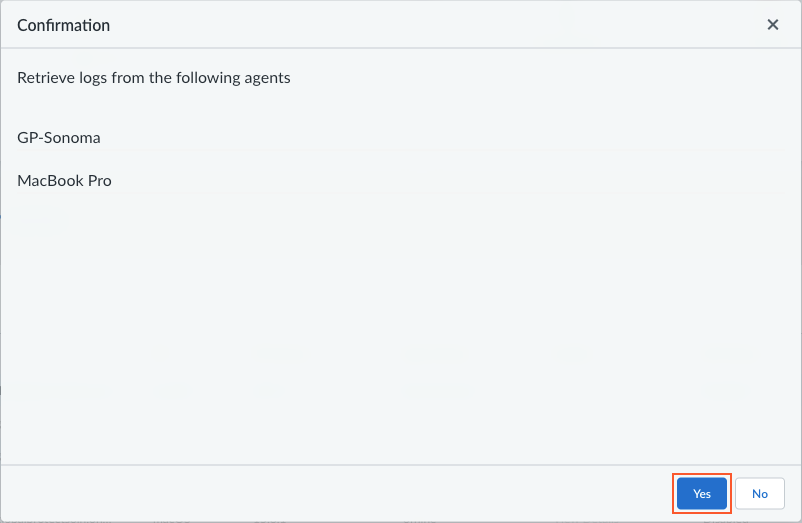Click the 'GP' prefix of GP-Sonoma

click(x=28, y=137)
